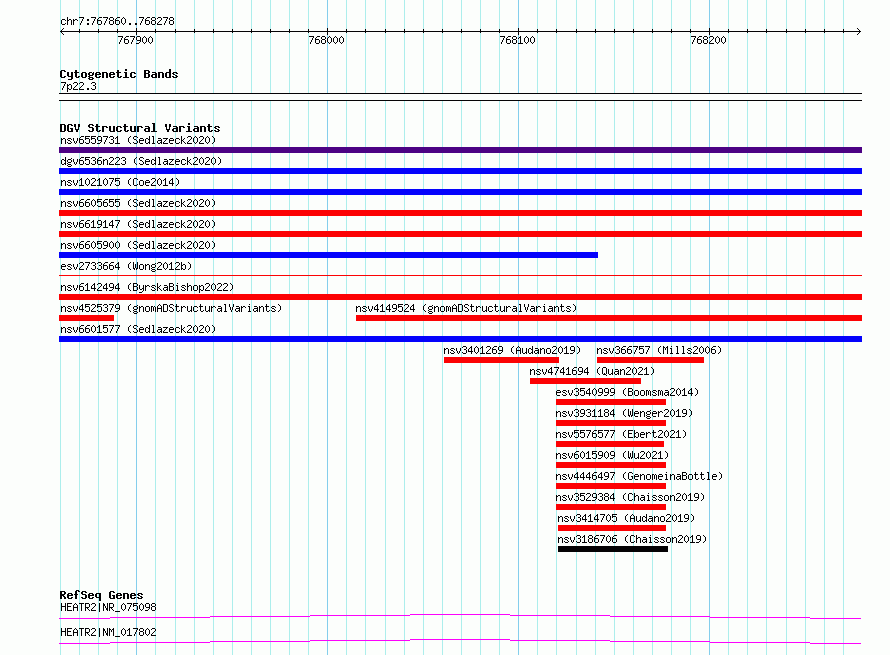The height and width of the screenshot is (655, 890).
Task: Click nsv4741694 (Quan2021) label
Action: coord(592,371)
